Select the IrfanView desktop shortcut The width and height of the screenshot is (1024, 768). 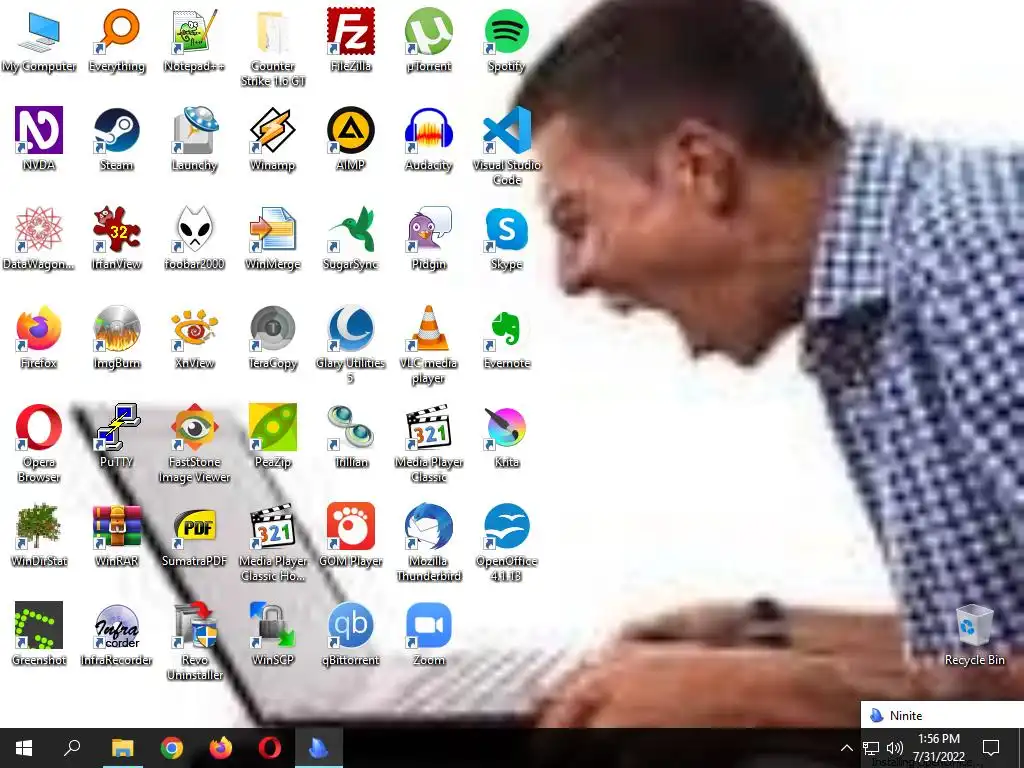tap(116, 238)
